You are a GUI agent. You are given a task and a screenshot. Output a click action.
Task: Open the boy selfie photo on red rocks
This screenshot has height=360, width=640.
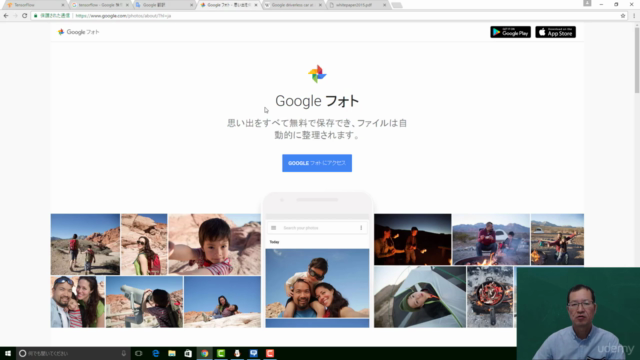(x=215, y=244)
